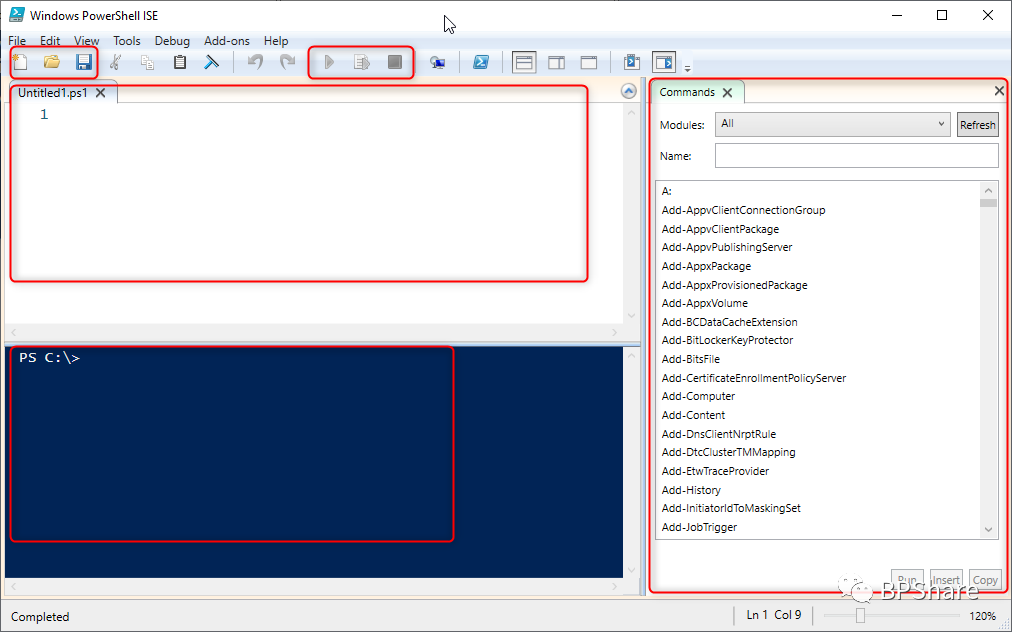This screenshot has width=1012, height=632.
Task: Select Add-DnsClientNrptRule command
Action: click(x=719, y=434)
